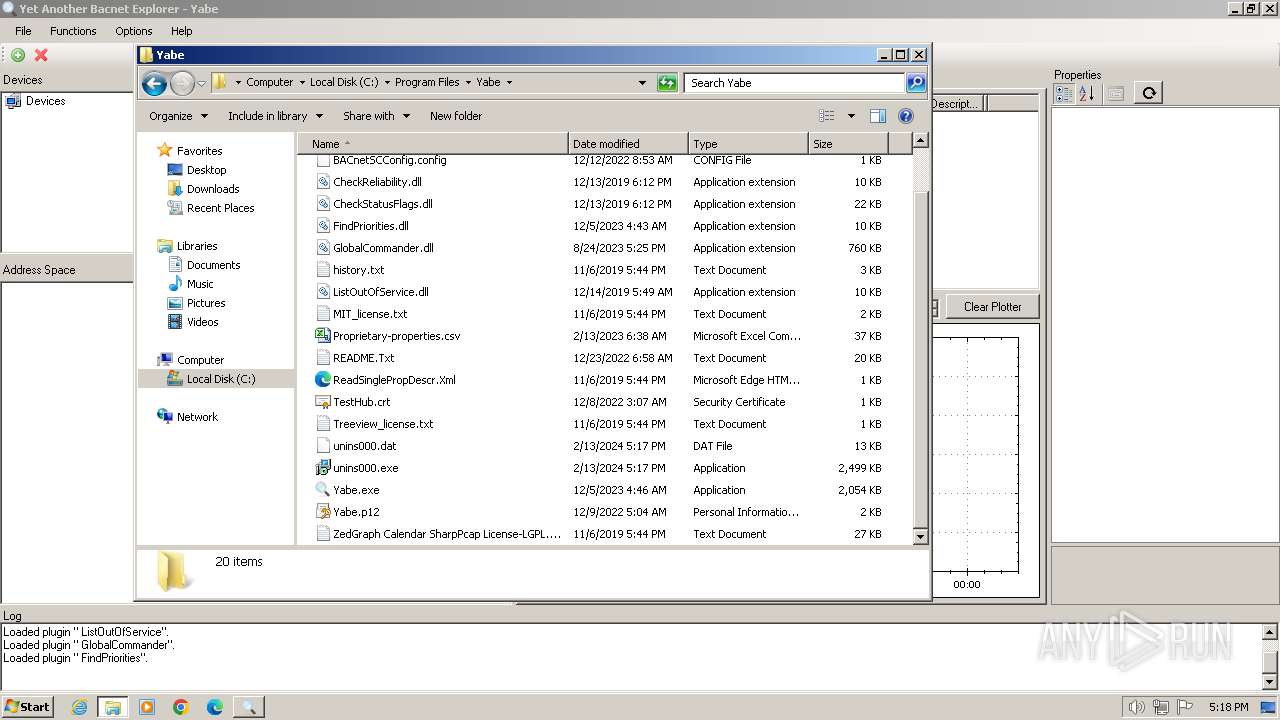Click the green add device icon in Yabe
Viewport: 1280px width, 720px height.
pos(18,55)
